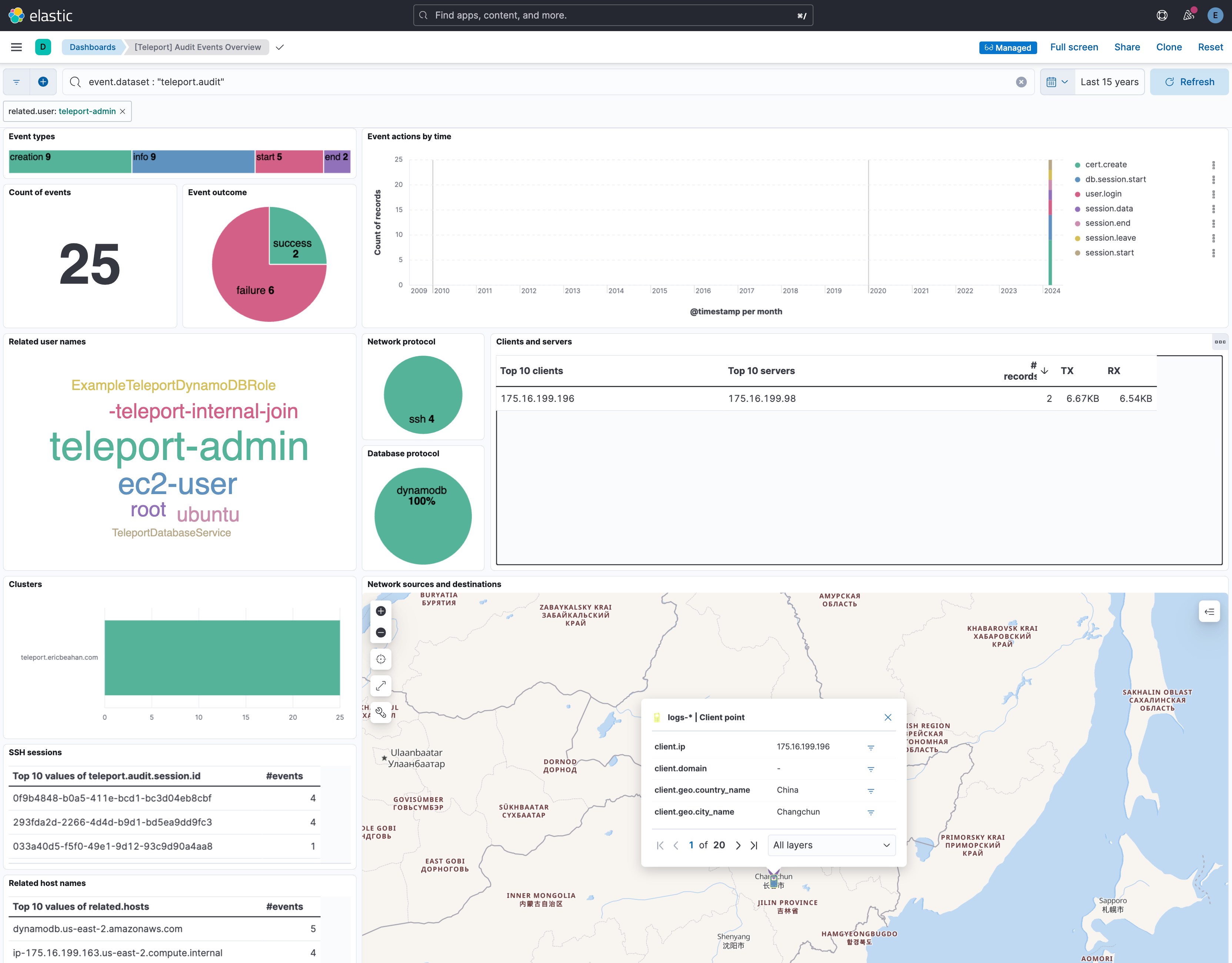Click user.login legend color dot
The image size is (1232, 963).
click(x=1078, y=194)
